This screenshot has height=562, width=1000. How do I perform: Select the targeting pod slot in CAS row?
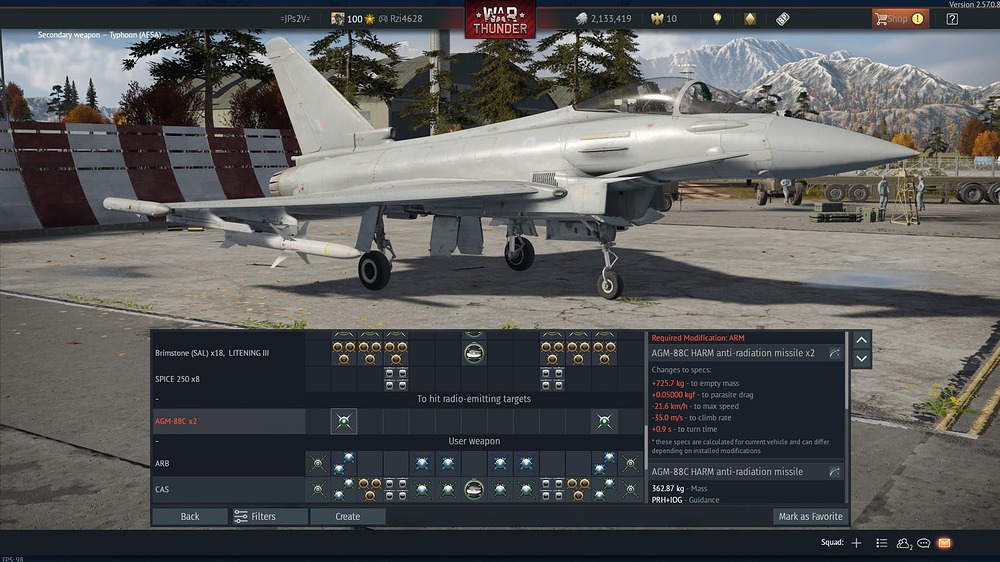pyautogui.click(x=474, y=489)
